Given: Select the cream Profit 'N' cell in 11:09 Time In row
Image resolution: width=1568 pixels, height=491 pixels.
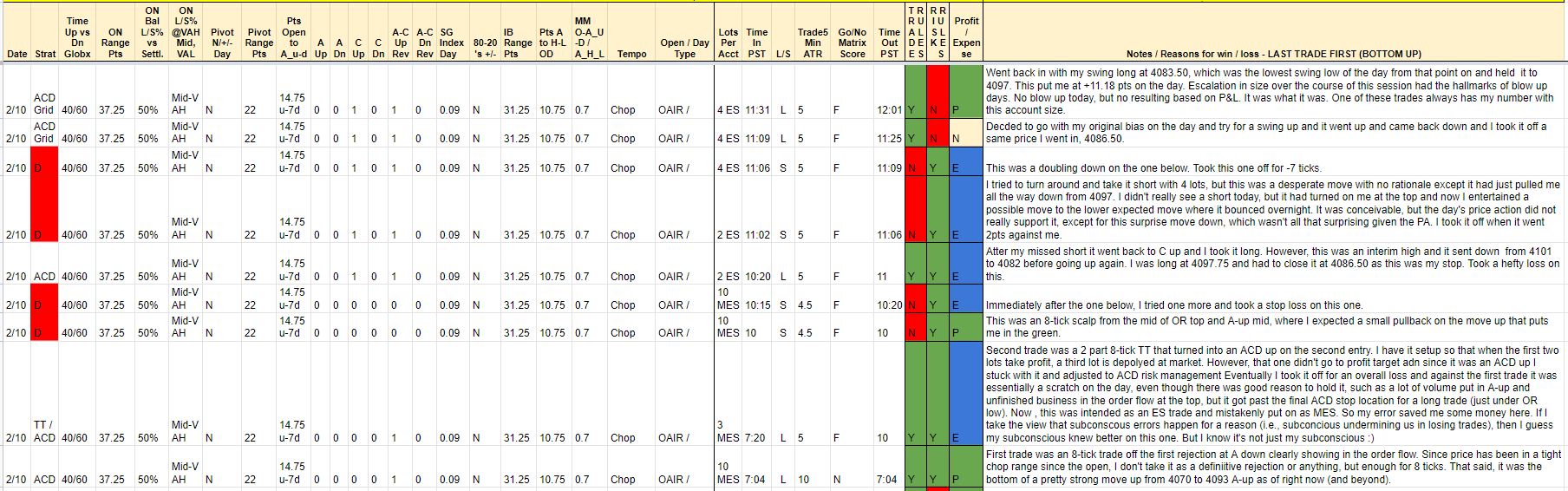Looking at the screenshot, I should (x=966, y=133).
